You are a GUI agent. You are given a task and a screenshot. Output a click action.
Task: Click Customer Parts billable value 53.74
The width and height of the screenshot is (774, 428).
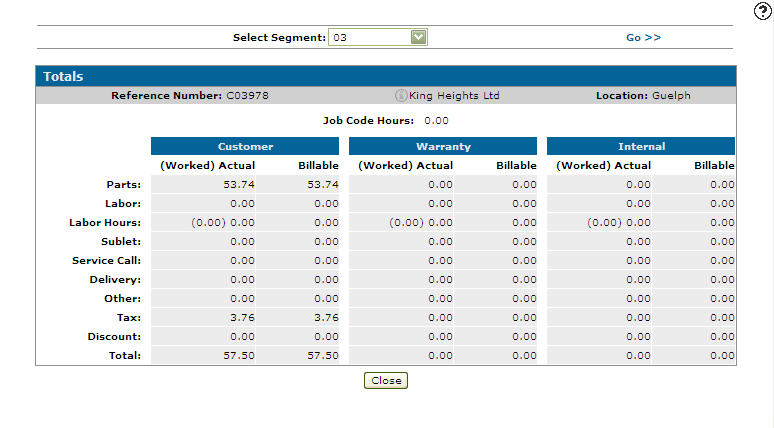323,184
